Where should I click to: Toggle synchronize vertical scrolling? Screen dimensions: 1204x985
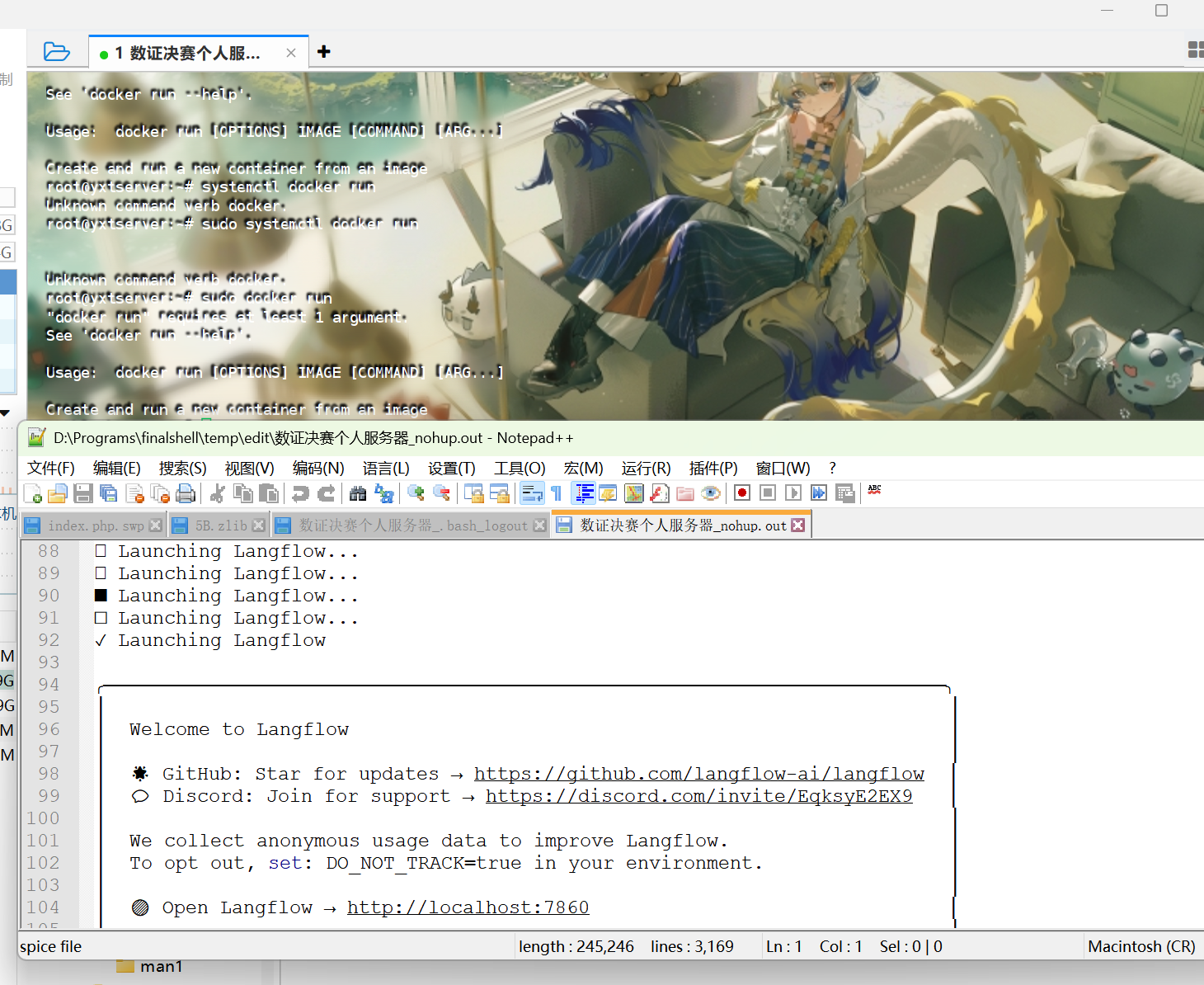[x=473, y=493]
